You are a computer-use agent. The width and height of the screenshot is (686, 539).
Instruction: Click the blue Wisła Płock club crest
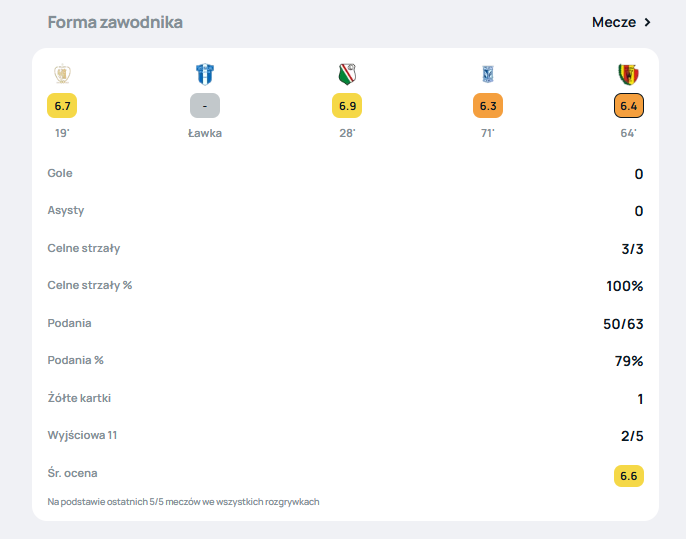click(205, 74)
